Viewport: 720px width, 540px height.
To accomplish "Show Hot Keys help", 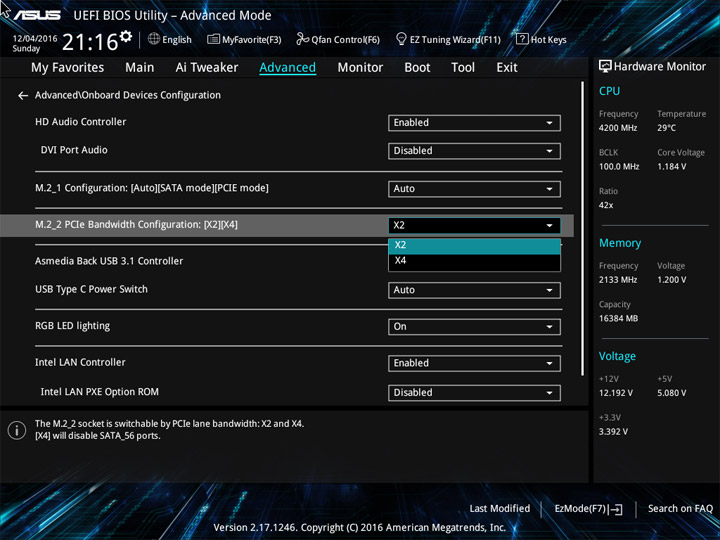I will tap(541, 39).
